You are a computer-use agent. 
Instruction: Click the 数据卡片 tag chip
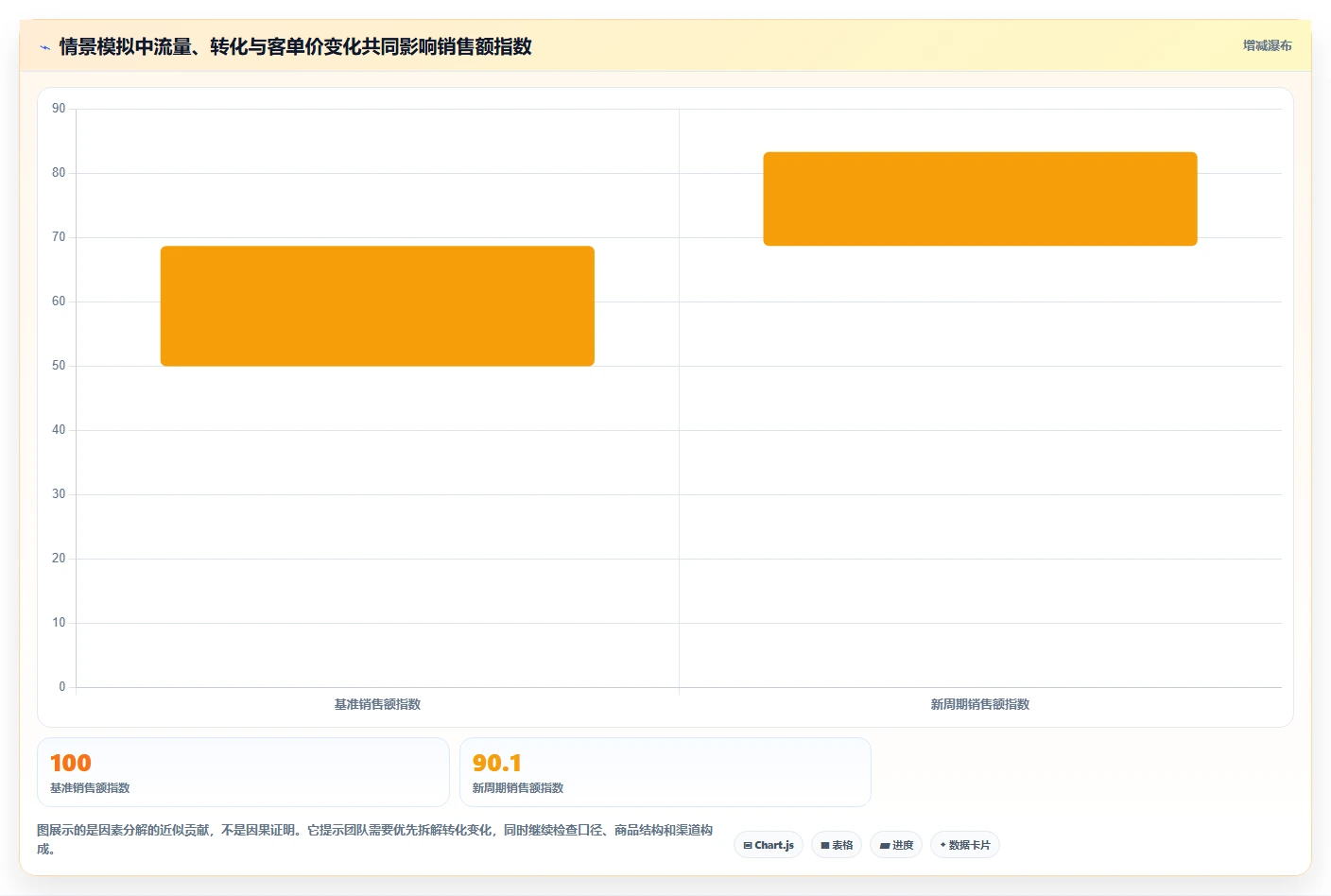click(x=965, y=845)
